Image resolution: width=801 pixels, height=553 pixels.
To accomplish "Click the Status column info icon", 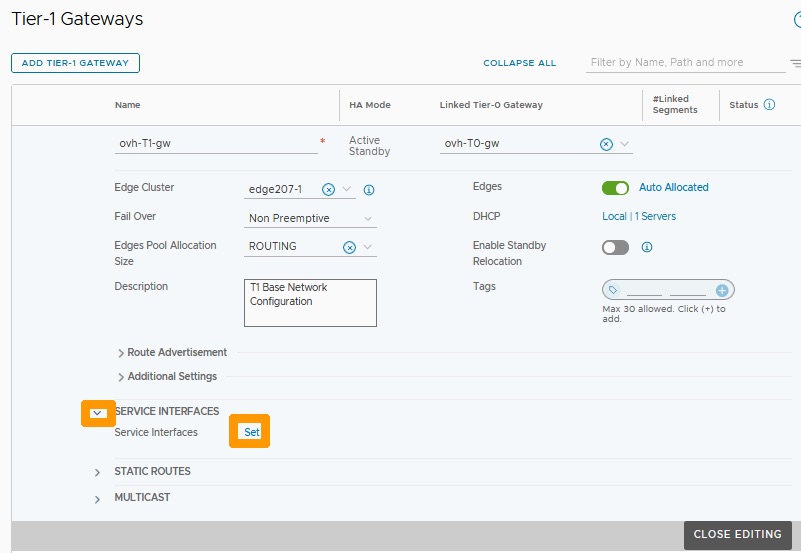I will point(769,105).
